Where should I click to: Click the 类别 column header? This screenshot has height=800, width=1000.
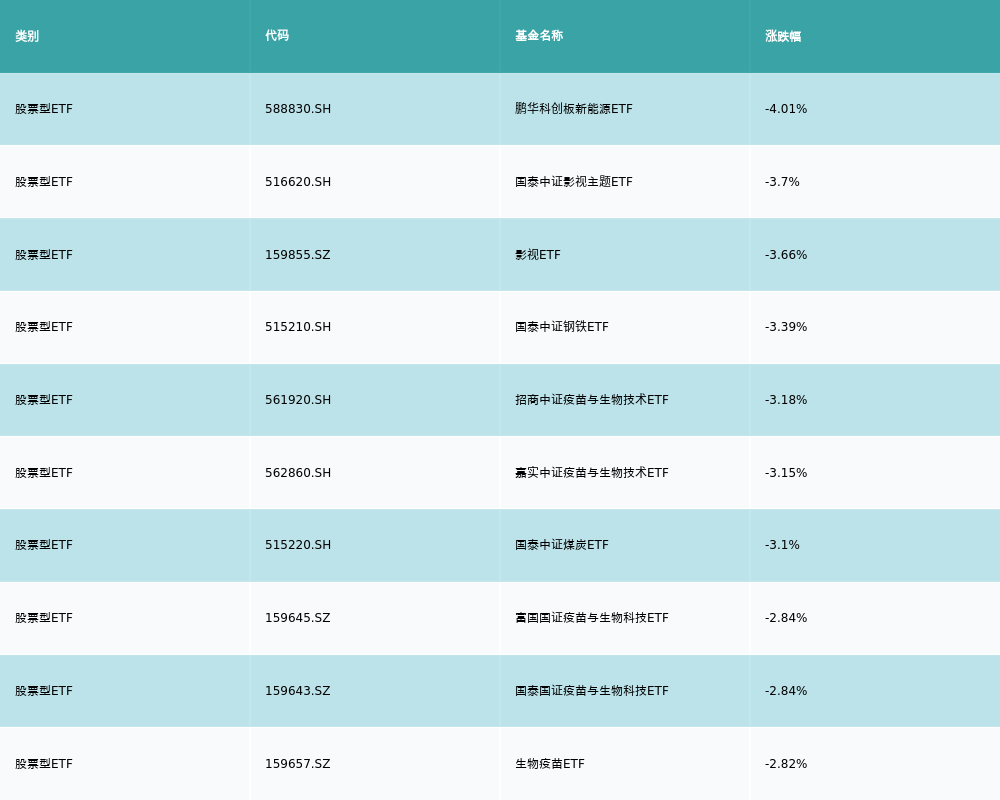click(27, 36)
